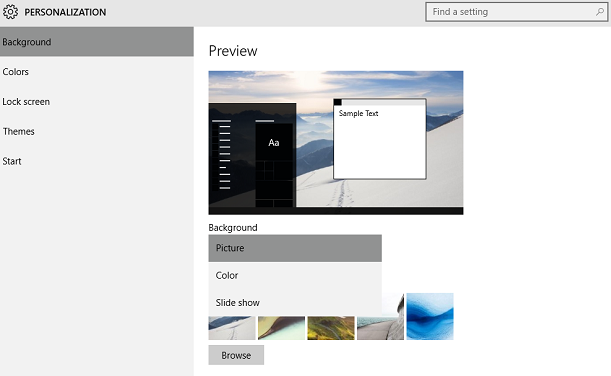This screenshot has width=611, height=376.
Task: Open the Start settings section
Action: point(97,161)
